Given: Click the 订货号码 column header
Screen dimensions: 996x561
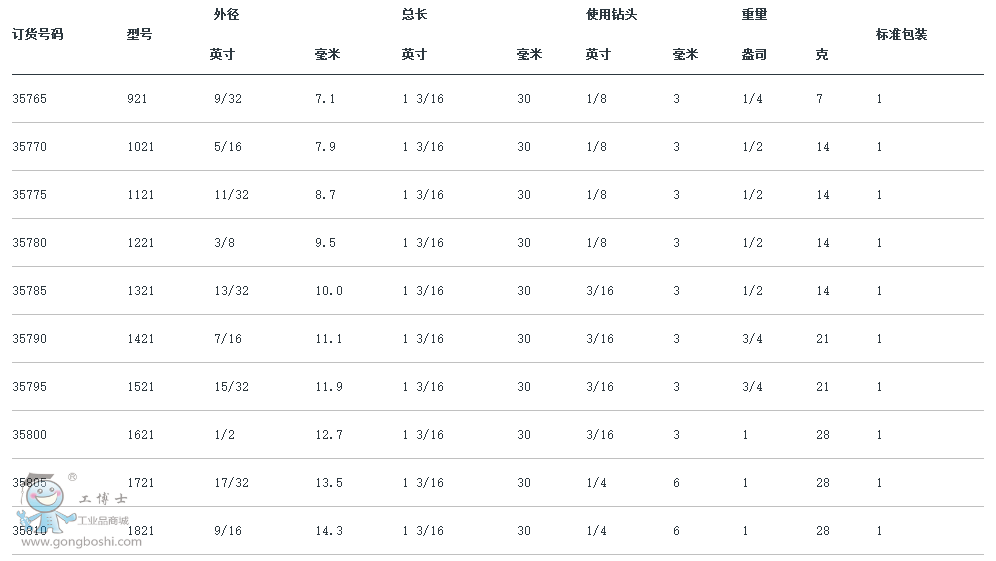Looking at the screenshot, I should pyautogui.click(x=38, y=34).
